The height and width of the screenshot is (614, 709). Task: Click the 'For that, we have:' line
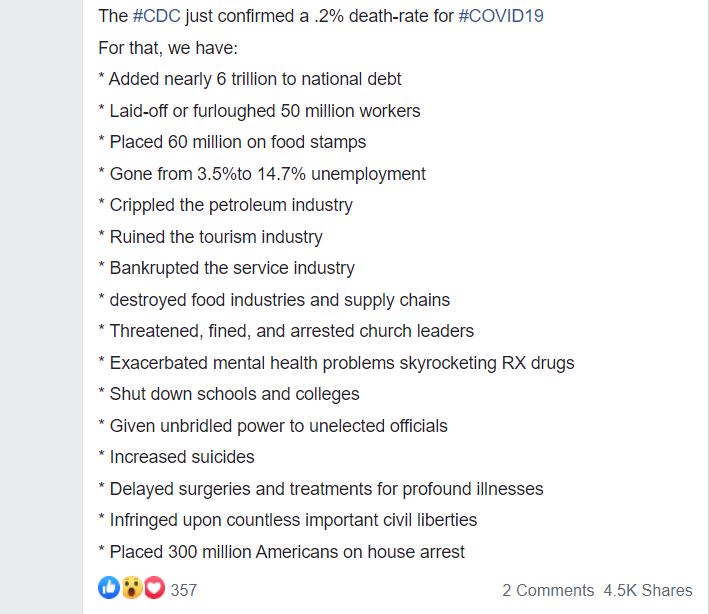point(169,48)
